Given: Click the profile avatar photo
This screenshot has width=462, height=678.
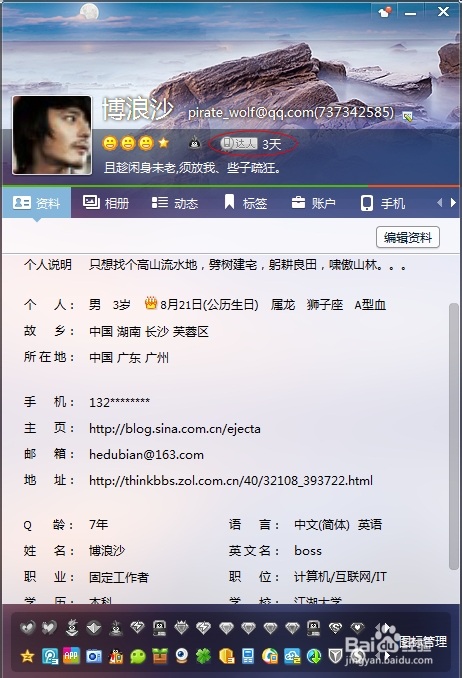Looking at the screenshot, I should tap(52, 135).
